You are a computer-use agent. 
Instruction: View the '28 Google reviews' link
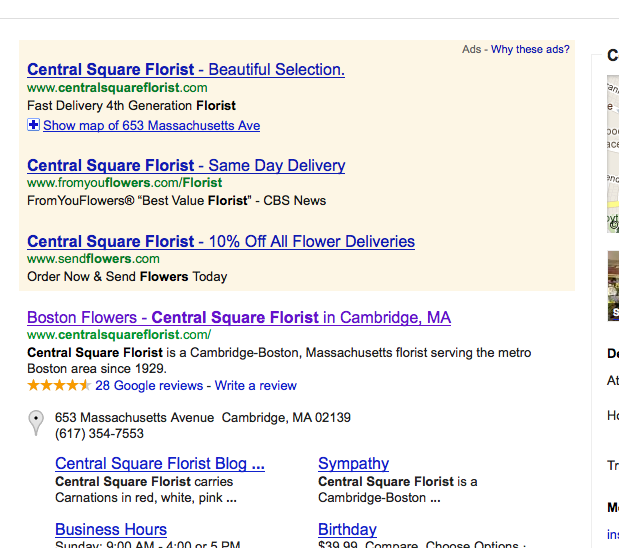pos(149,385)
